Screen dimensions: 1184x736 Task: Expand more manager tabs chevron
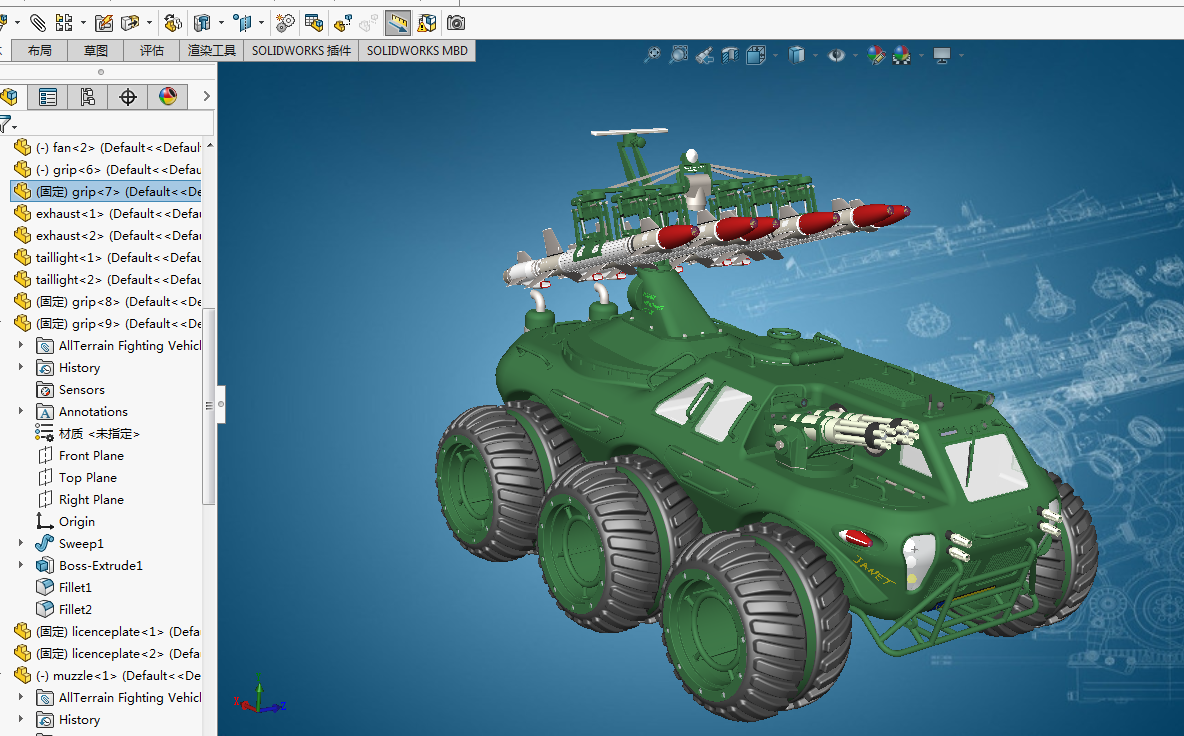tap(206, 96)
